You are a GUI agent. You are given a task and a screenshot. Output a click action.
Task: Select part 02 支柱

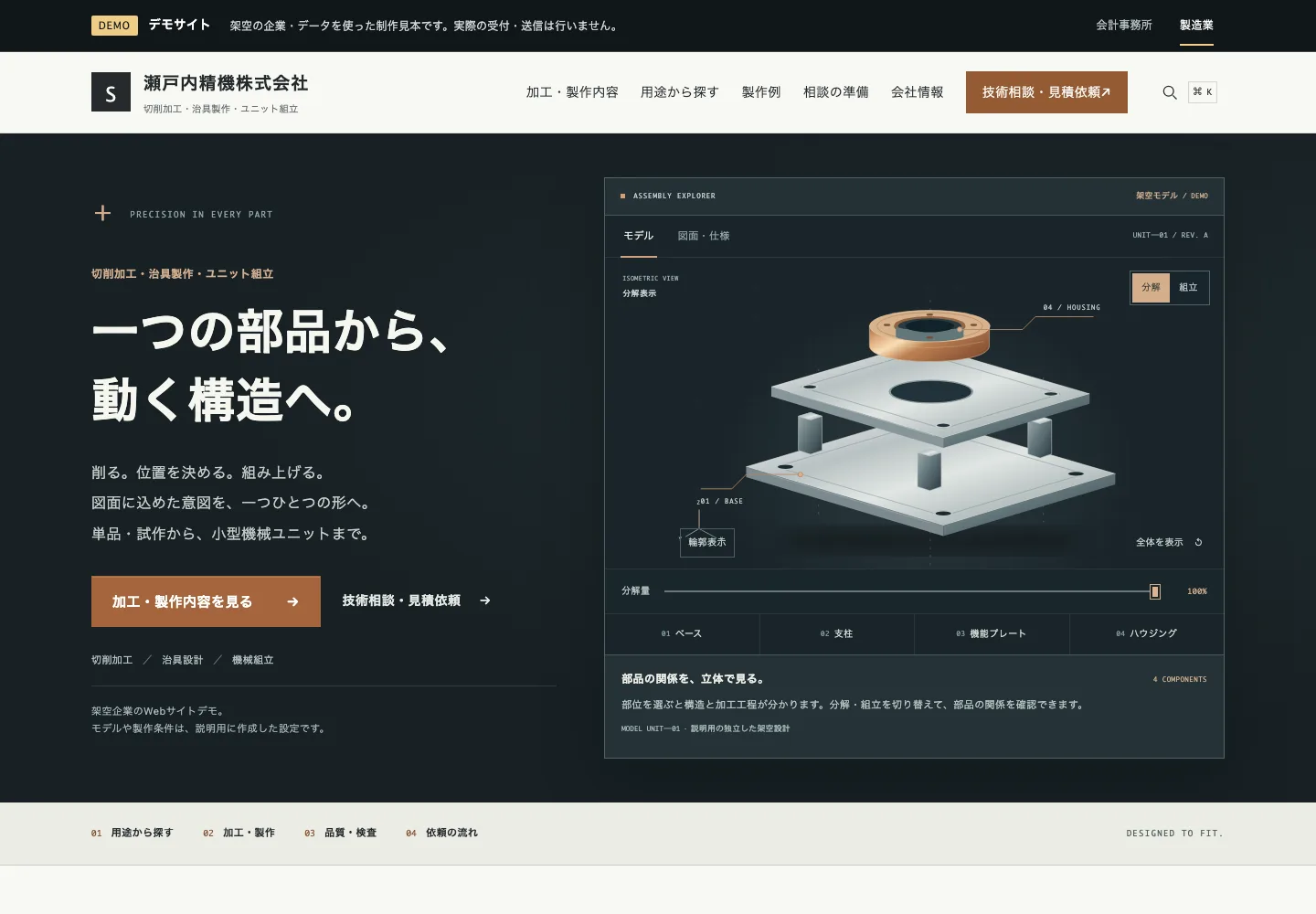(x=837, y=633)
